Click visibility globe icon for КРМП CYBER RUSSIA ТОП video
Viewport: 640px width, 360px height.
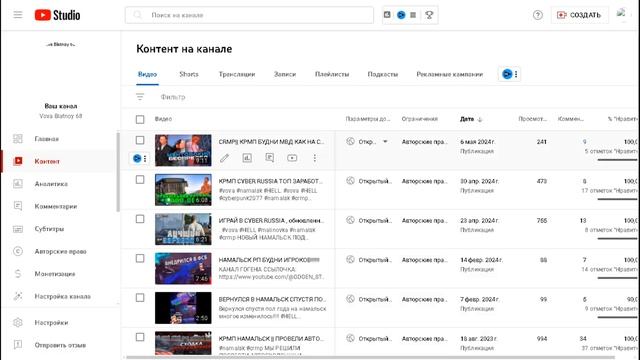point(350,181)
